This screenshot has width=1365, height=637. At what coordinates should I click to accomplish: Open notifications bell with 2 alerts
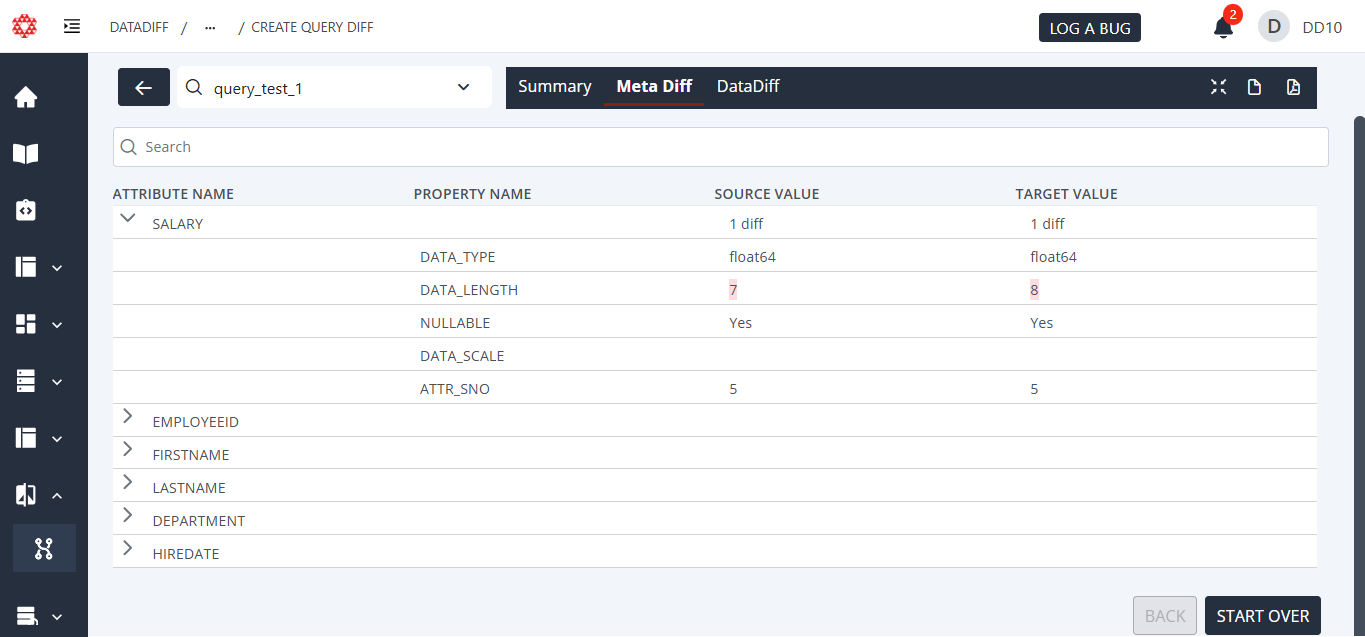click(1222, 27)
